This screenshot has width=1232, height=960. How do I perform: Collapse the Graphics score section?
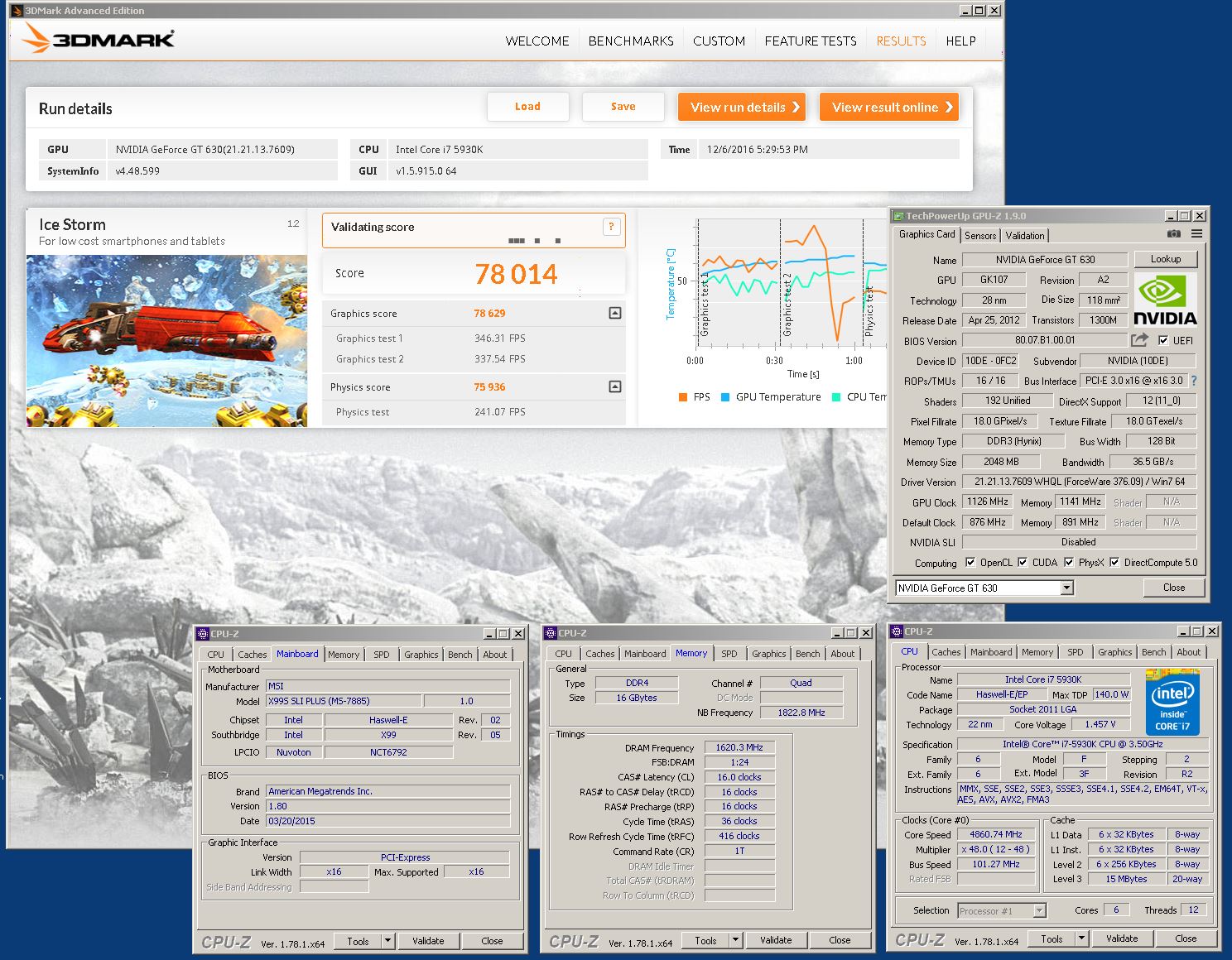click(x=615, y=313)
